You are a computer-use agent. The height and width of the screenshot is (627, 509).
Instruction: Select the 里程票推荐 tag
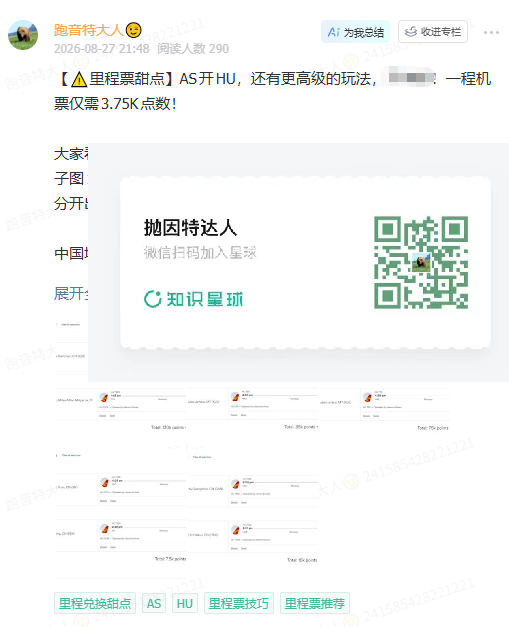[315, 603]
